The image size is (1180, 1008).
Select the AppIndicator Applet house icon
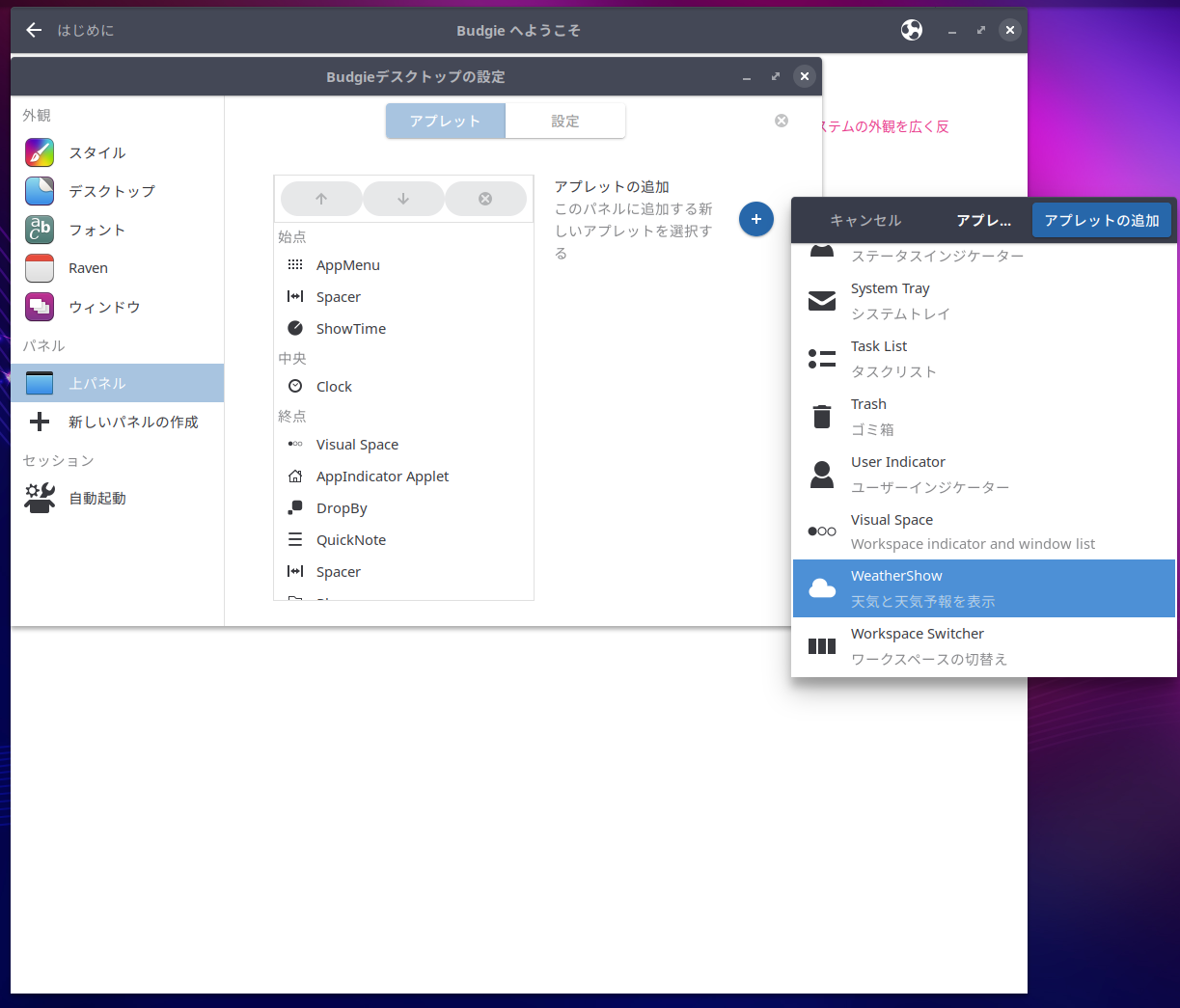[x=295, y=476]
